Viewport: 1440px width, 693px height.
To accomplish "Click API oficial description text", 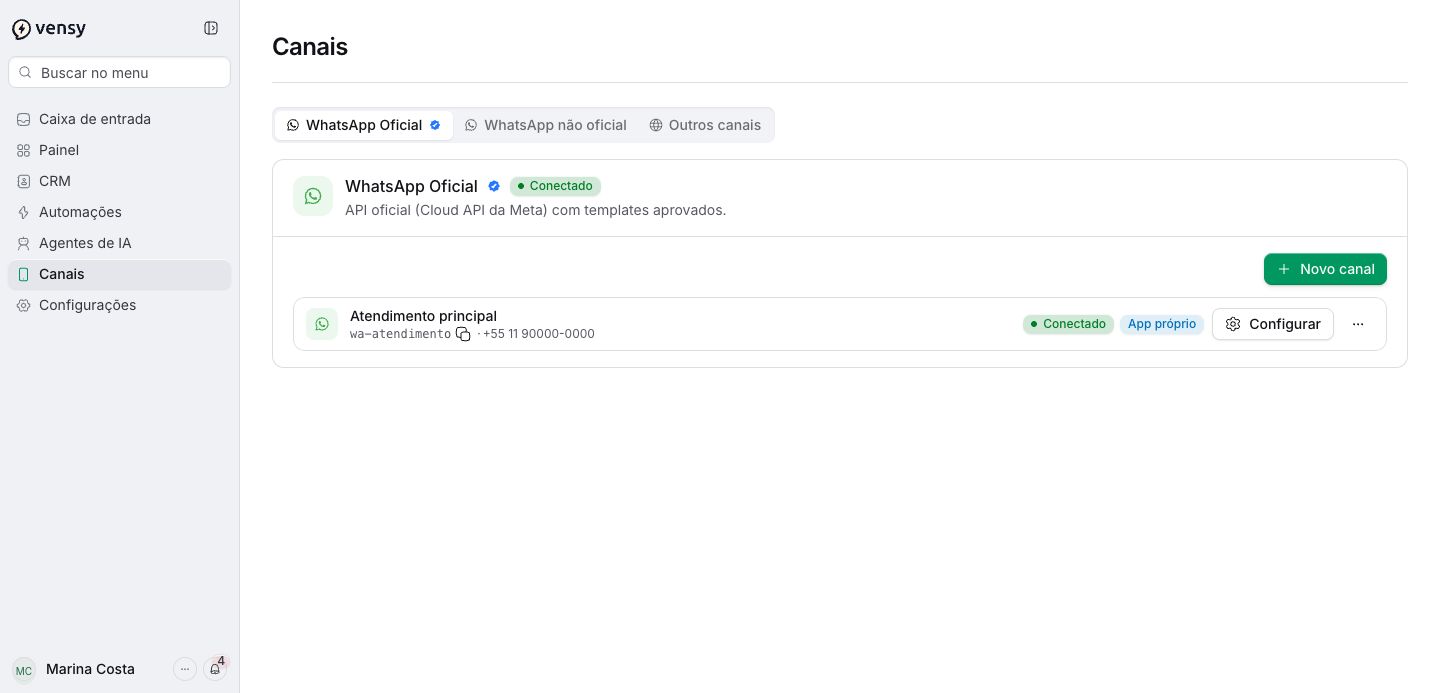I will [x=535, y=210].
